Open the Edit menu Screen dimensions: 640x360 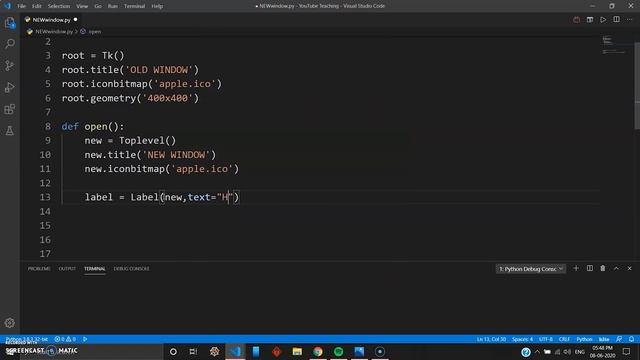[37, 6]
